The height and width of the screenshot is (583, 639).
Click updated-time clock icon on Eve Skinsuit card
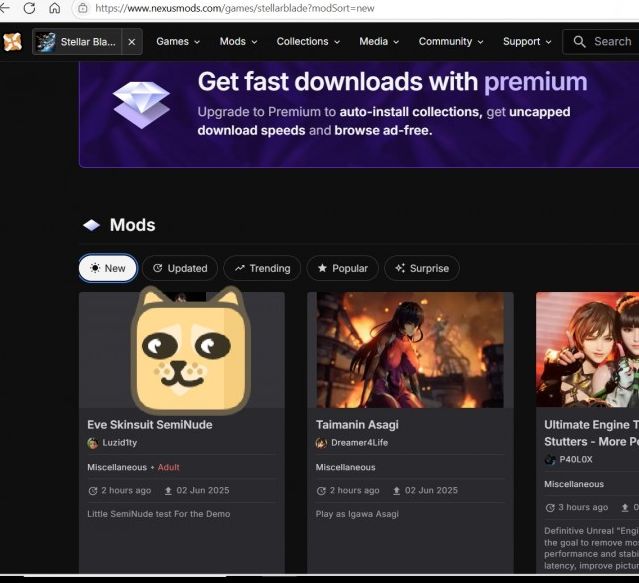[x=93, y=491]
